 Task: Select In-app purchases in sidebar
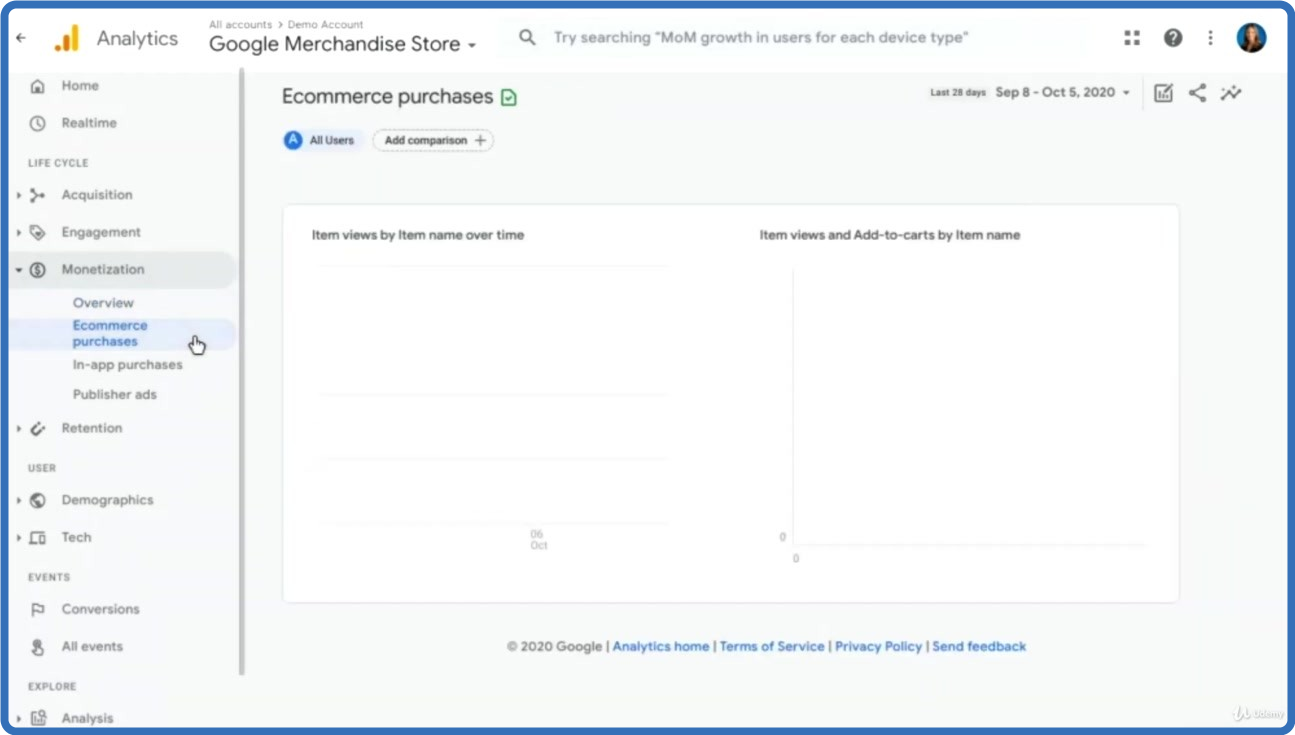coord(127,365)
